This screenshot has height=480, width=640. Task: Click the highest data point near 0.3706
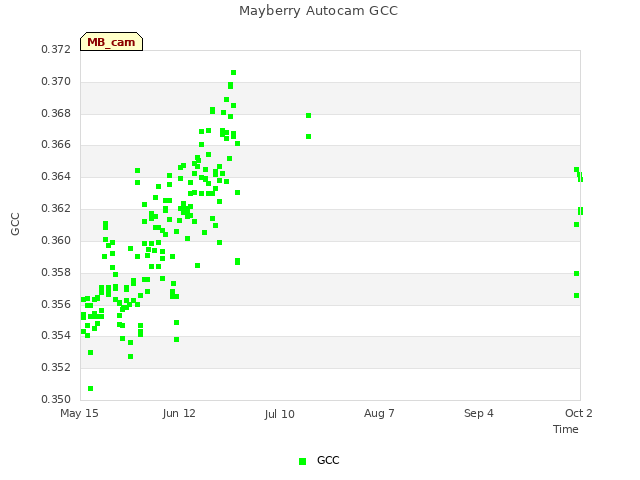pyautogui.click(x=233, y=73)
